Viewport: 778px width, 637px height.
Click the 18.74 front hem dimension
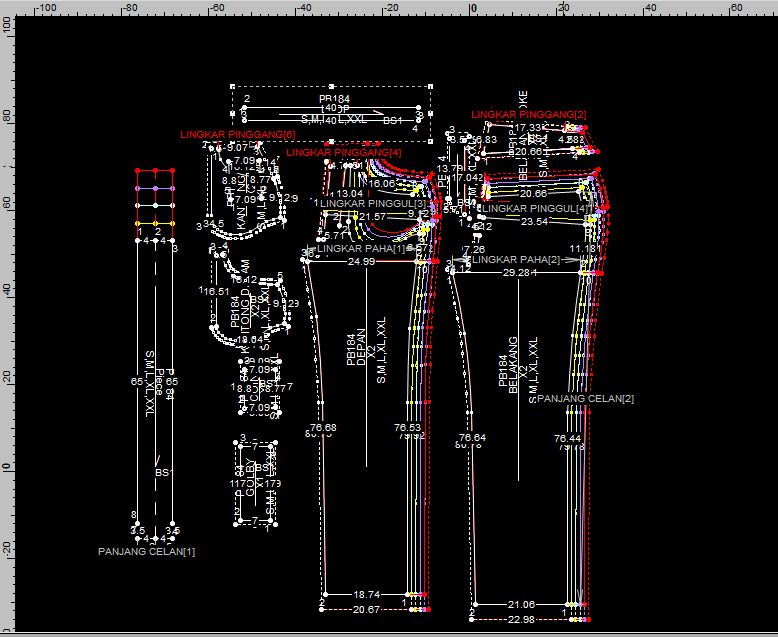(367, 594)
